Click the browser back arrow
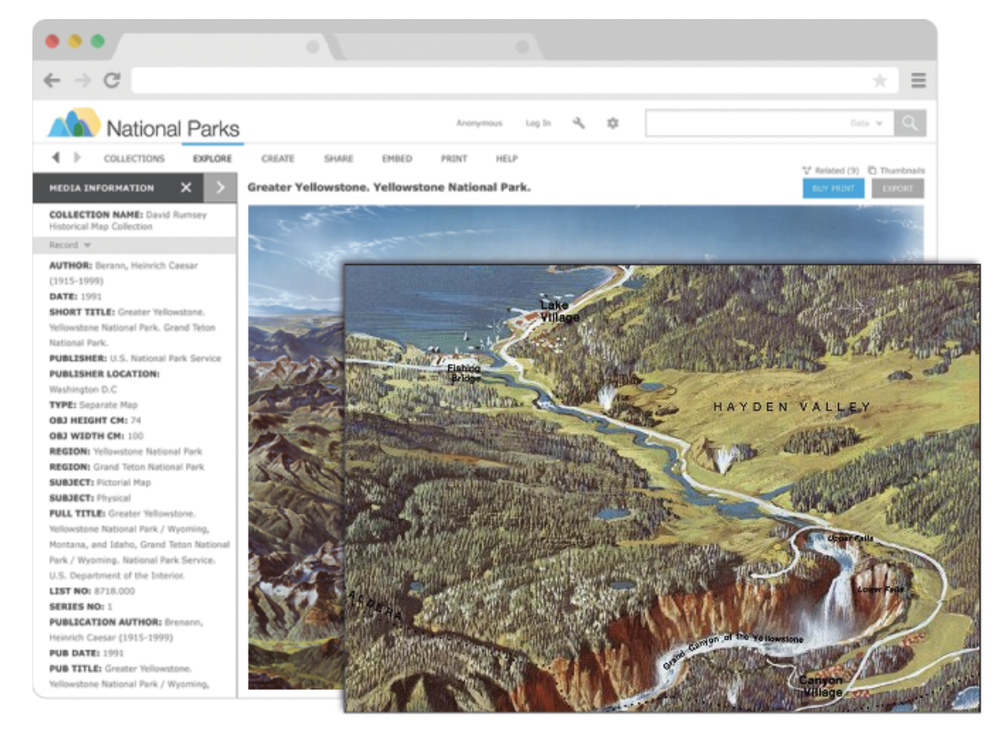This screenshot has width=1000, height=737. pyautogui.click(x=52, y=80)
